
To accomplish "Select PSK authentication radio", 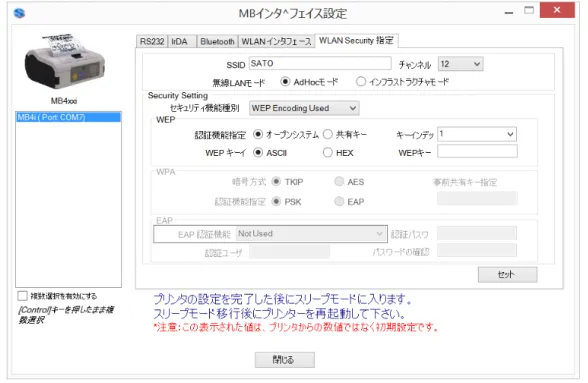I will tap(276, 202).
